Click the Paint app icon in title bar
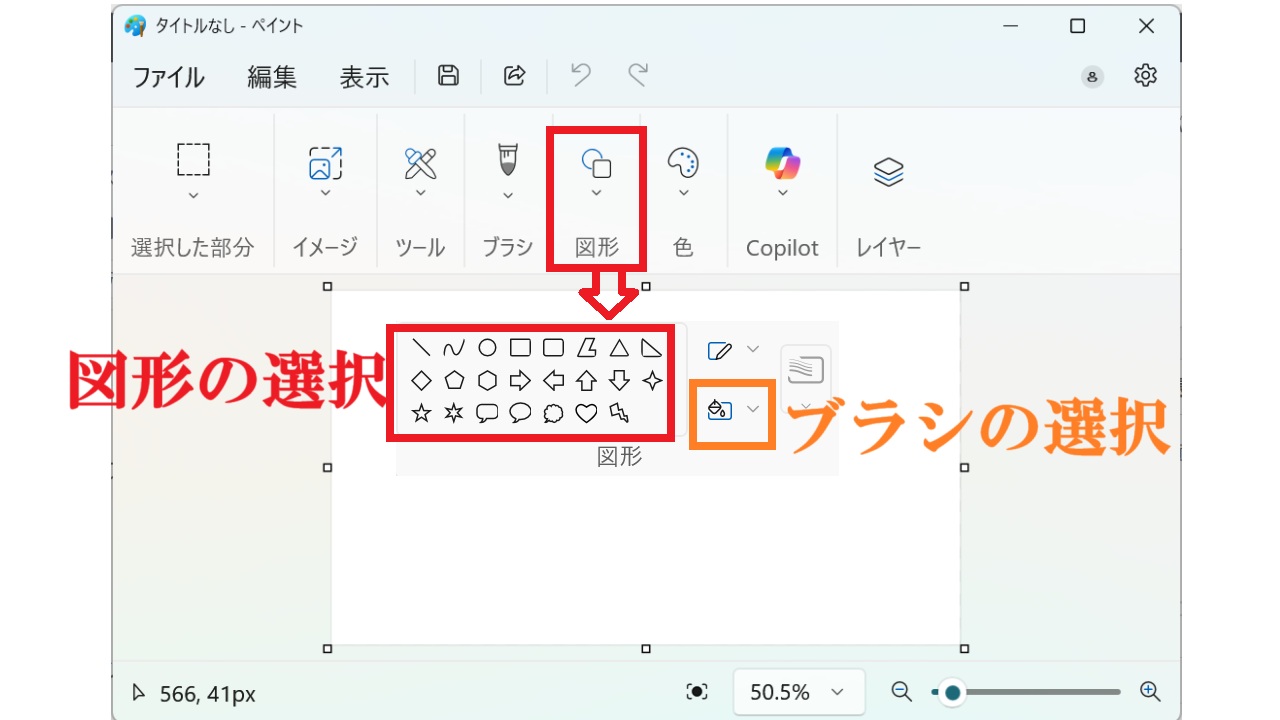This screenshot has height=720, width=1280. click(x=135, y=26)
